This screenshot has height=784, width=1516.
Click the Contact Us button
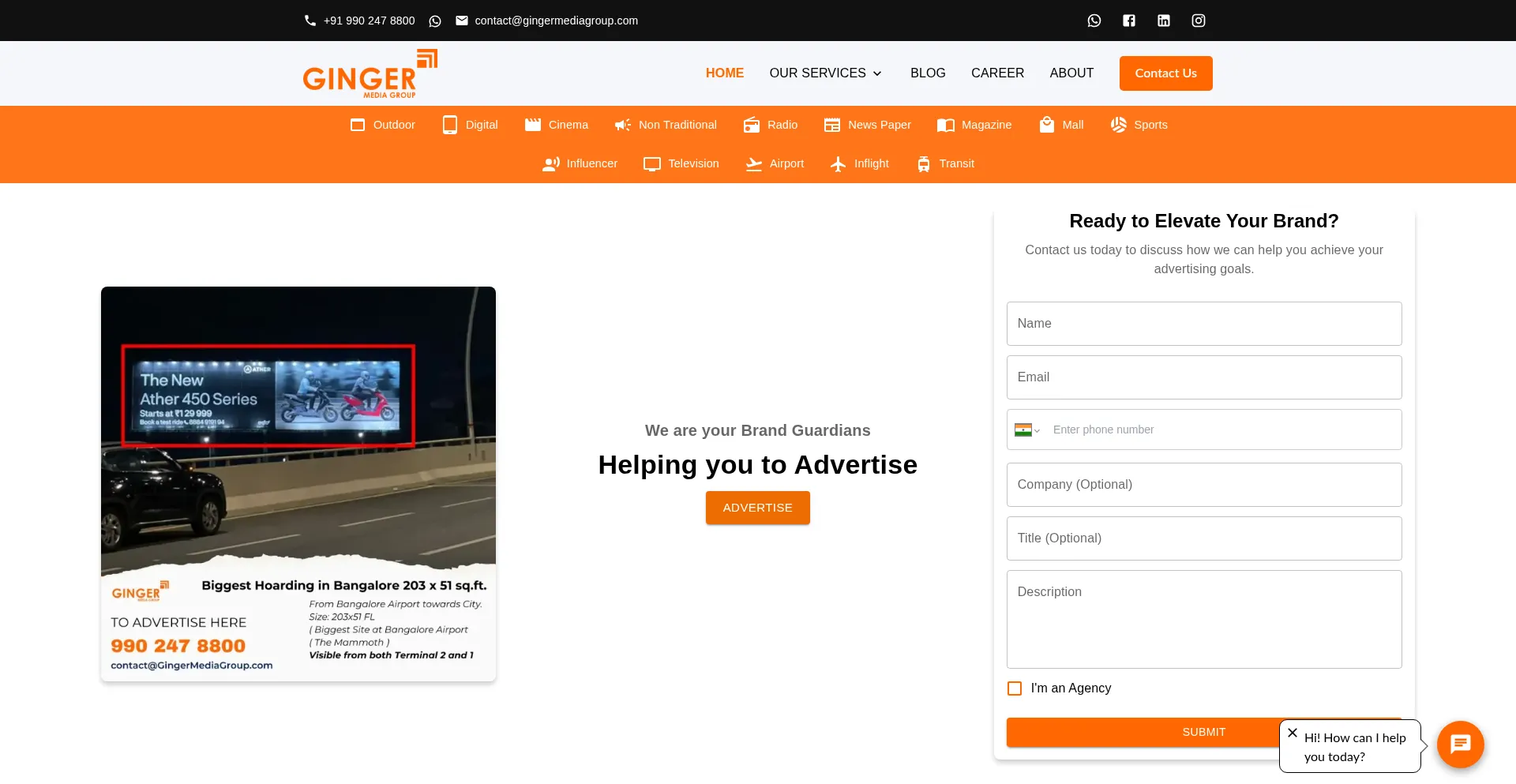[1165, 73]
